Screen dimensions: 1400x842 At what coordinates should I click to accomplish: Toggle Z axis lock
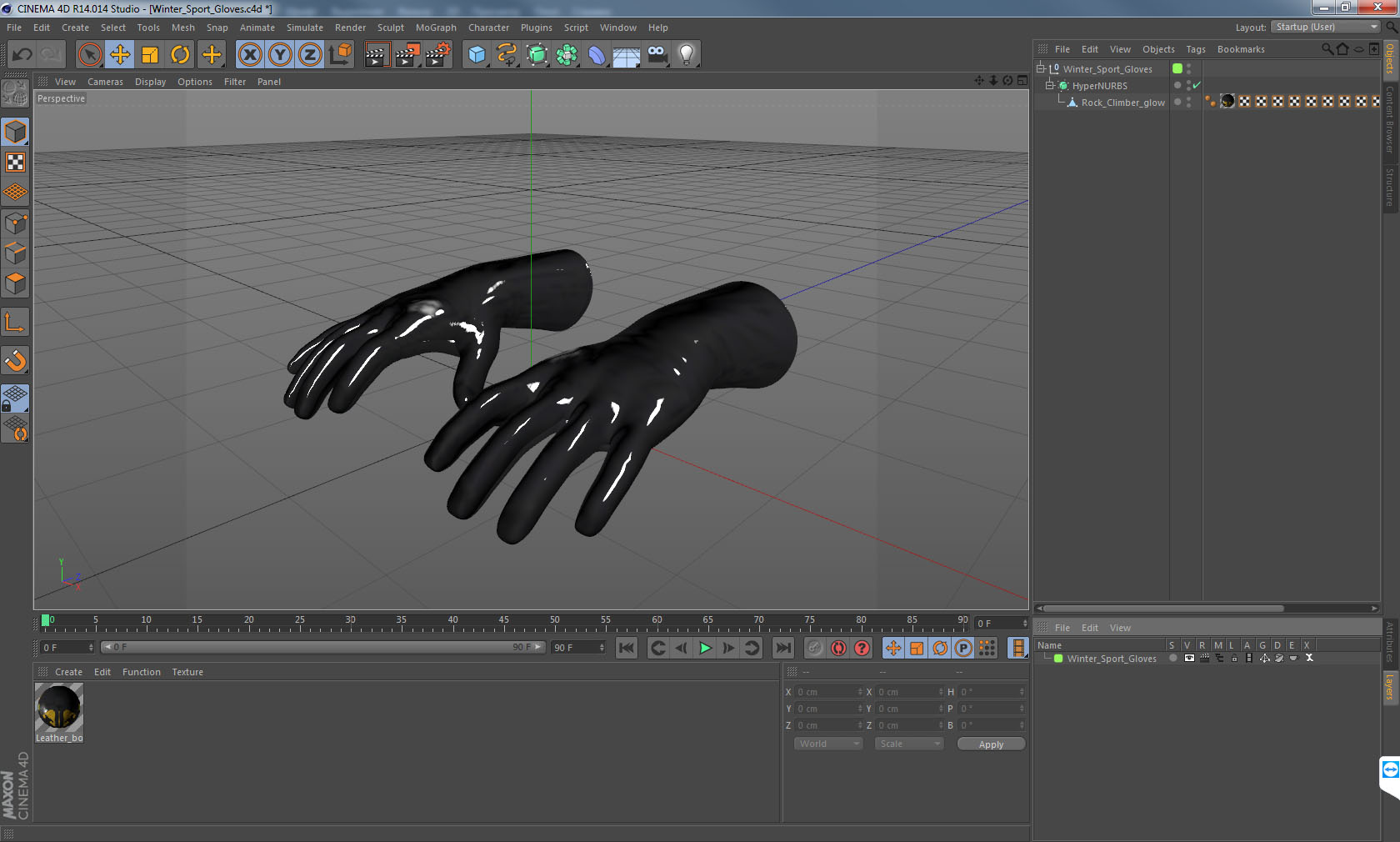[x=310, y=55]
